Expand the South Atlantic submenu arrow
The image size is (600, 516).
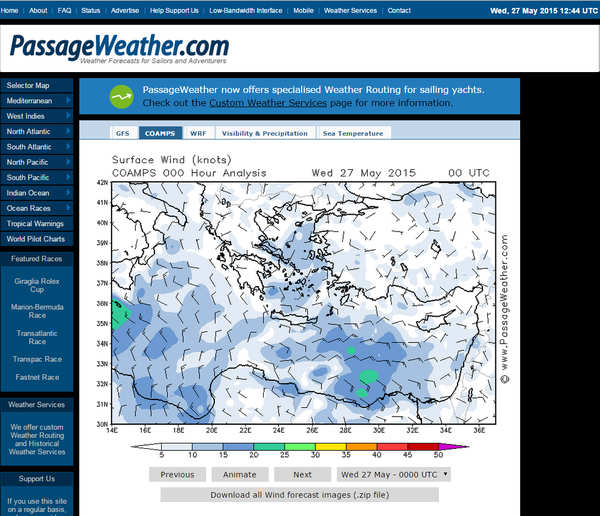[x=68, y=147]
